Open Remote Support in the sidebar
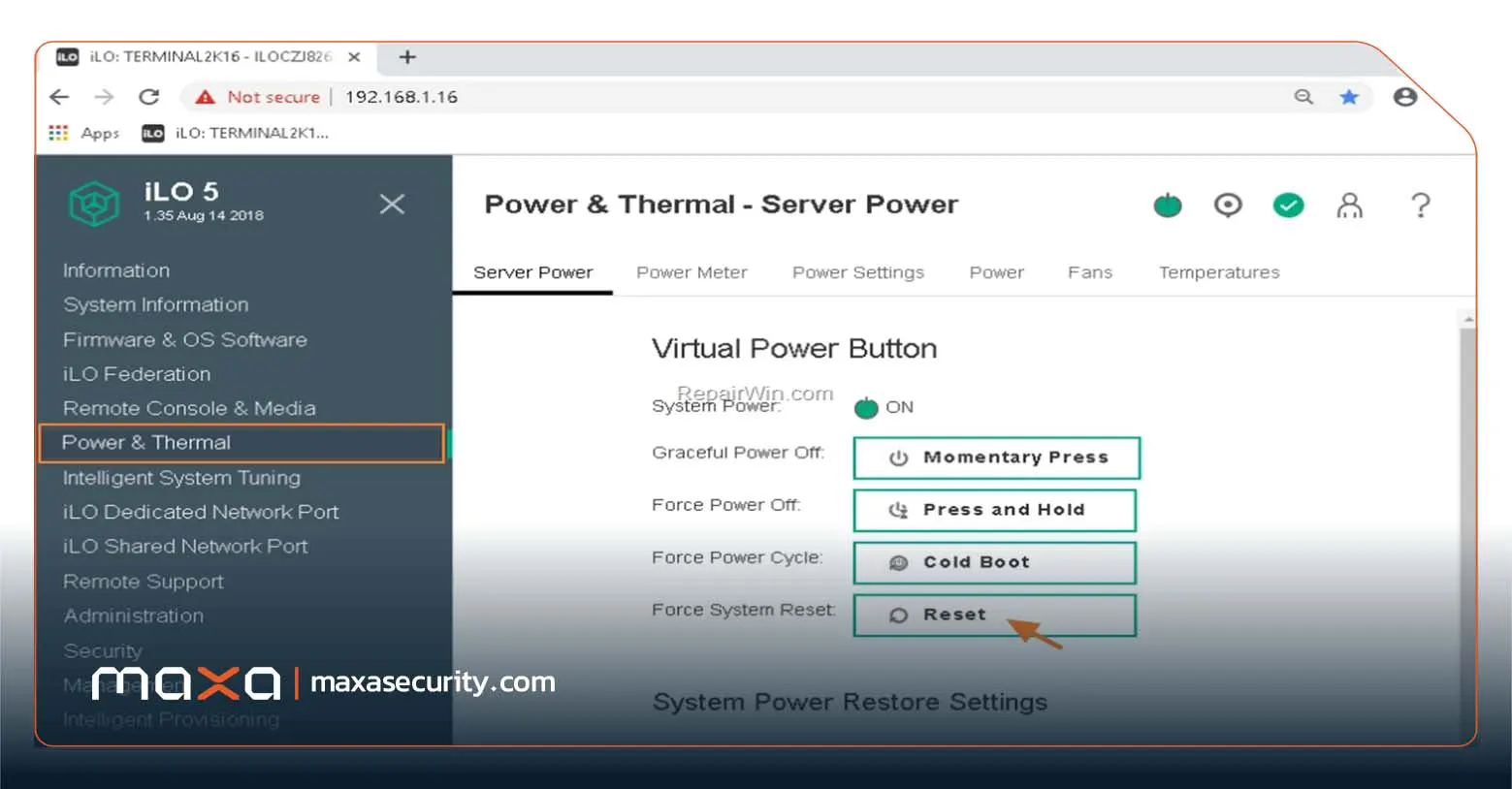The width and height of the screenshot is (1512, 789). pos(144,582)
